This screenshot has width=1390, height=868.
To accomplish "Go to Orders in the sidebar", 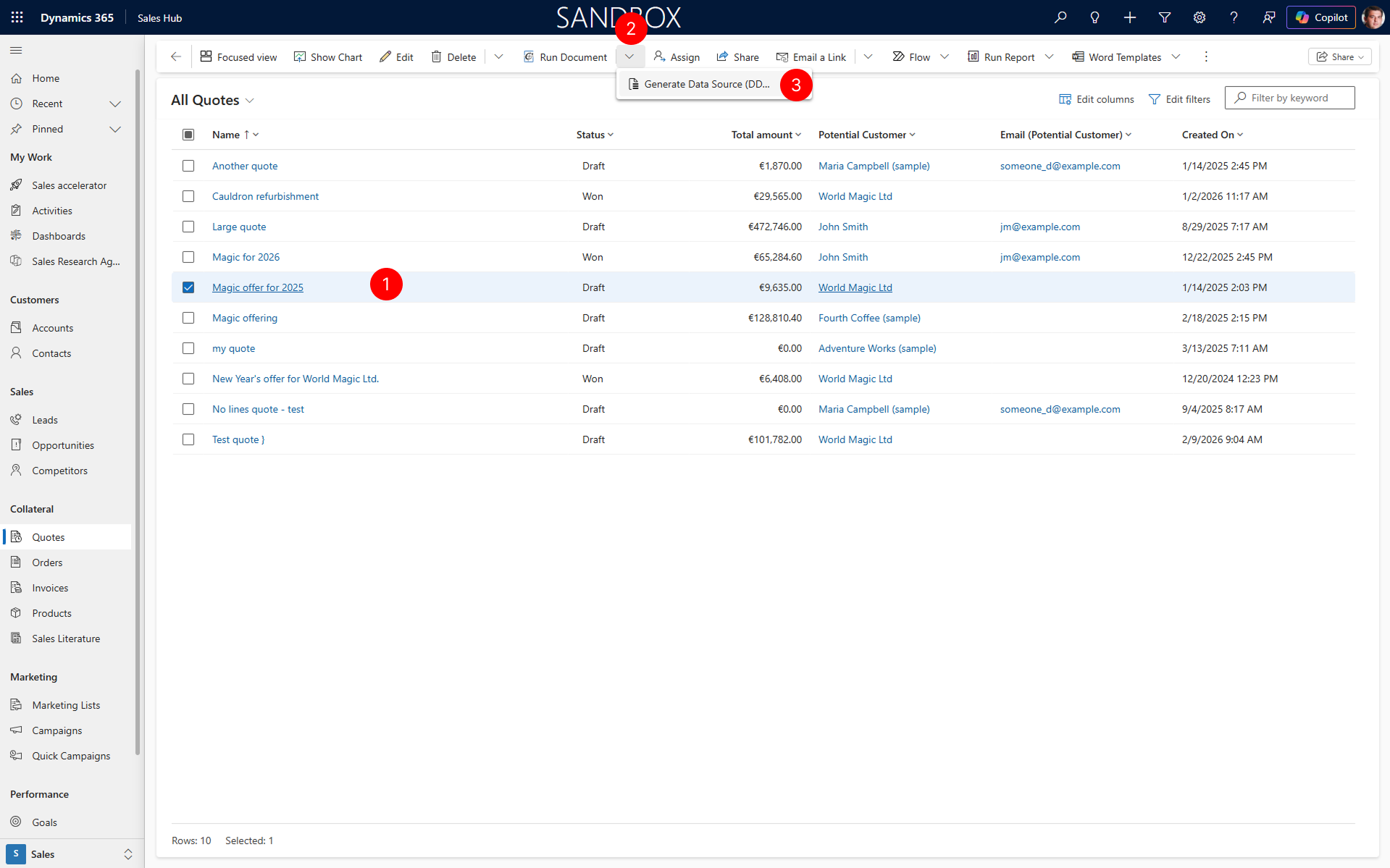I will pyautogui.click(x=47, y=562).
